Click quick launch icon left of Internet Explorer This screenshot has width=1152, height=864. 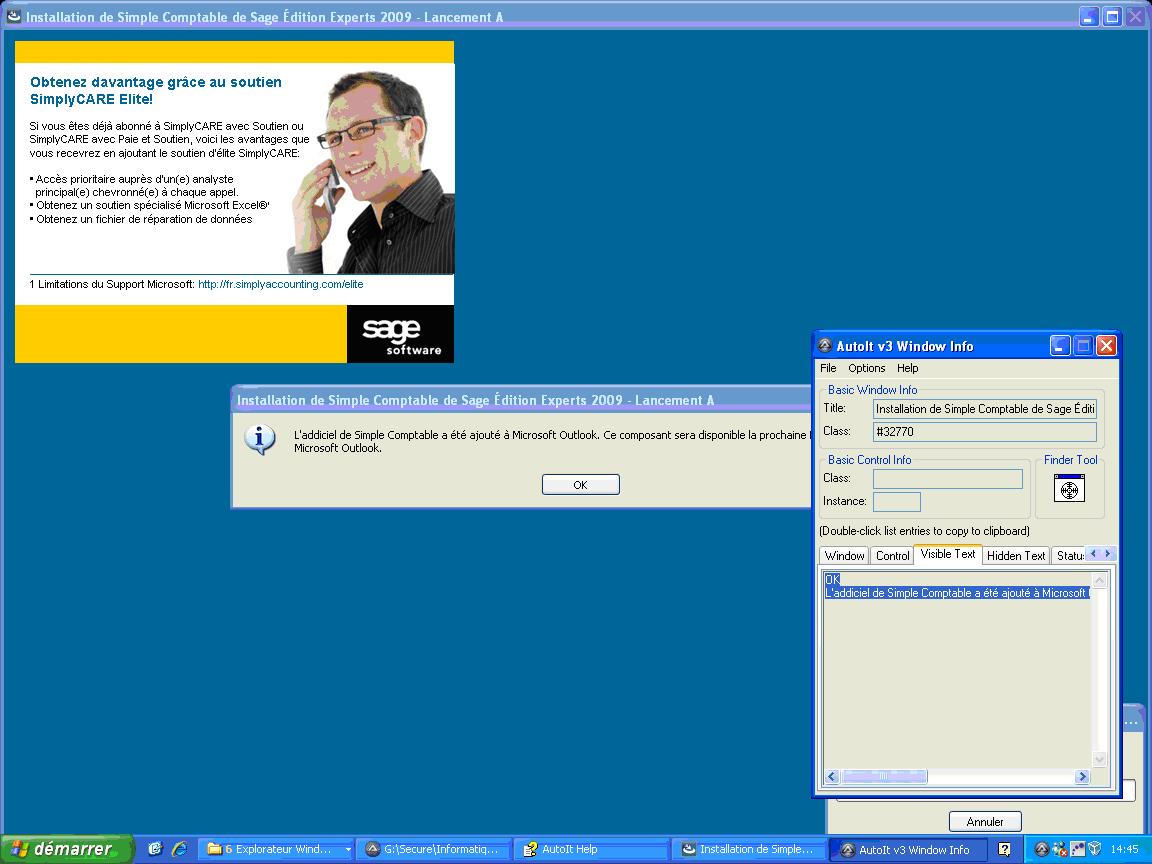155,849
